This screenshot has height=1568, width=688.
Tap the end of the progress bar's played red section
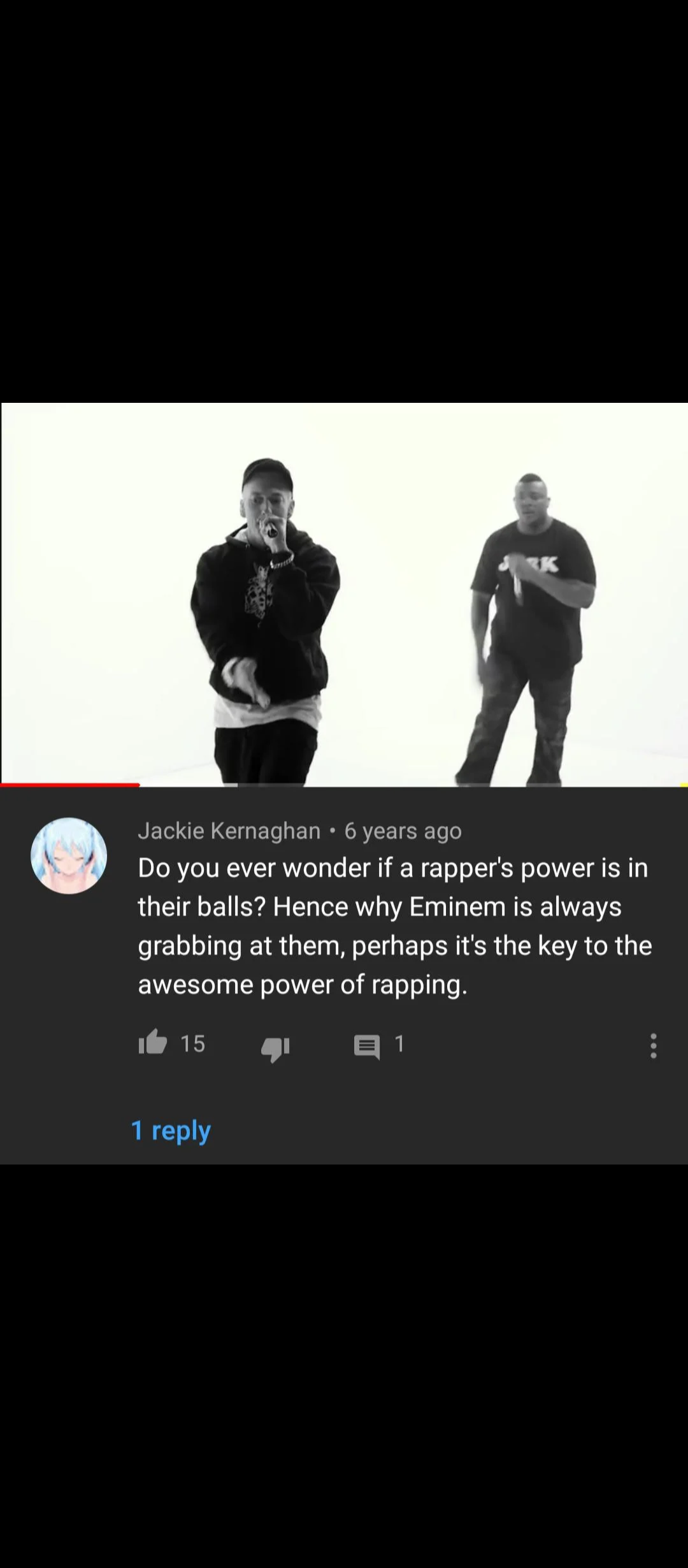139,785
